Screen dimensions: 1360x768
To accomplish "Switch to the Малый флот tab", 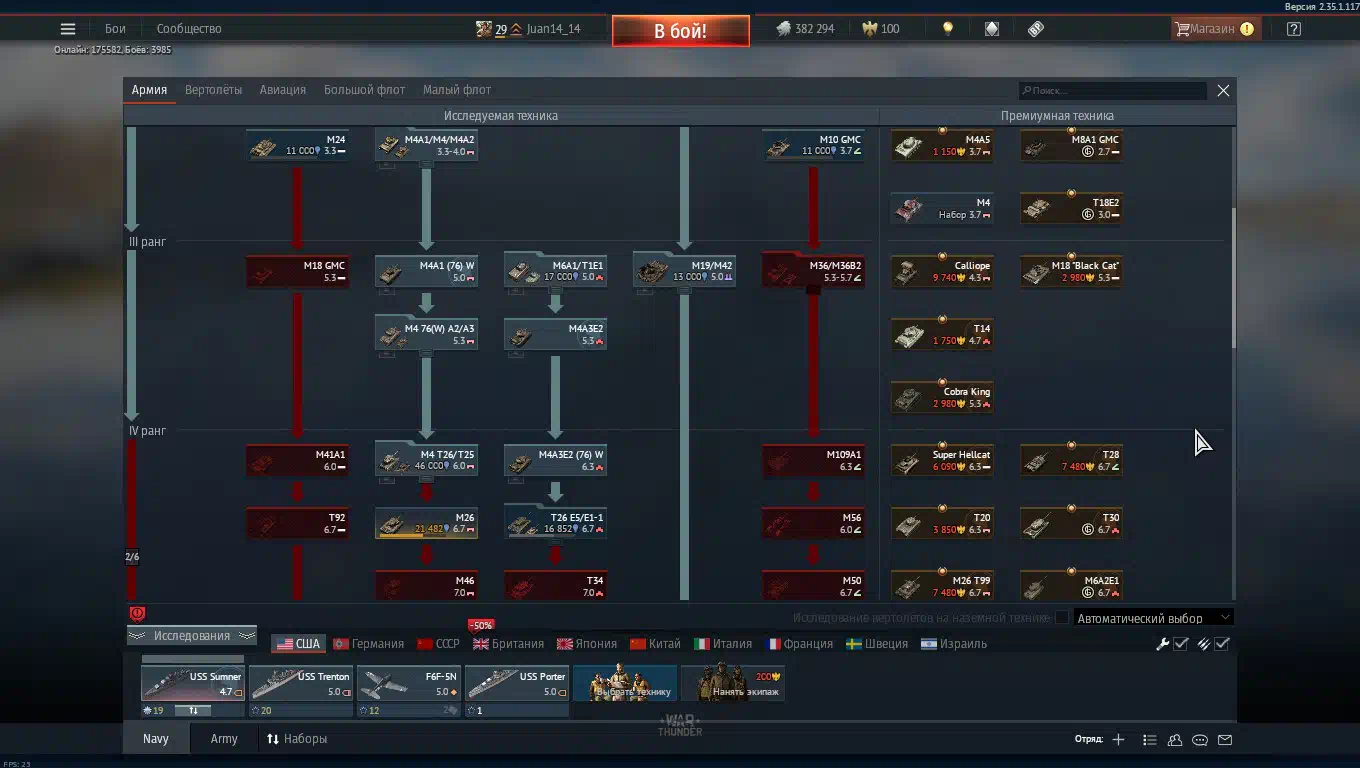I will click(457, 90).
